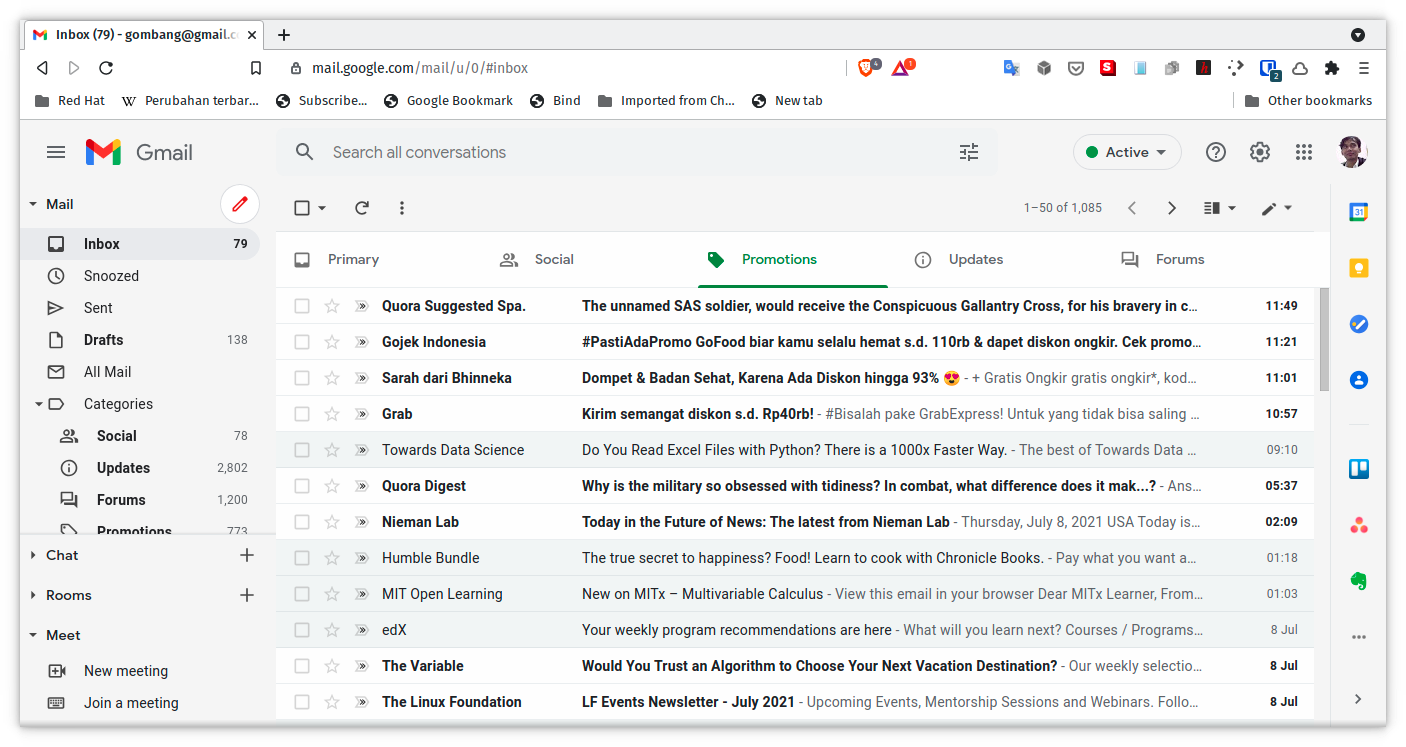Click the red compose pencil button

(239, 204)
